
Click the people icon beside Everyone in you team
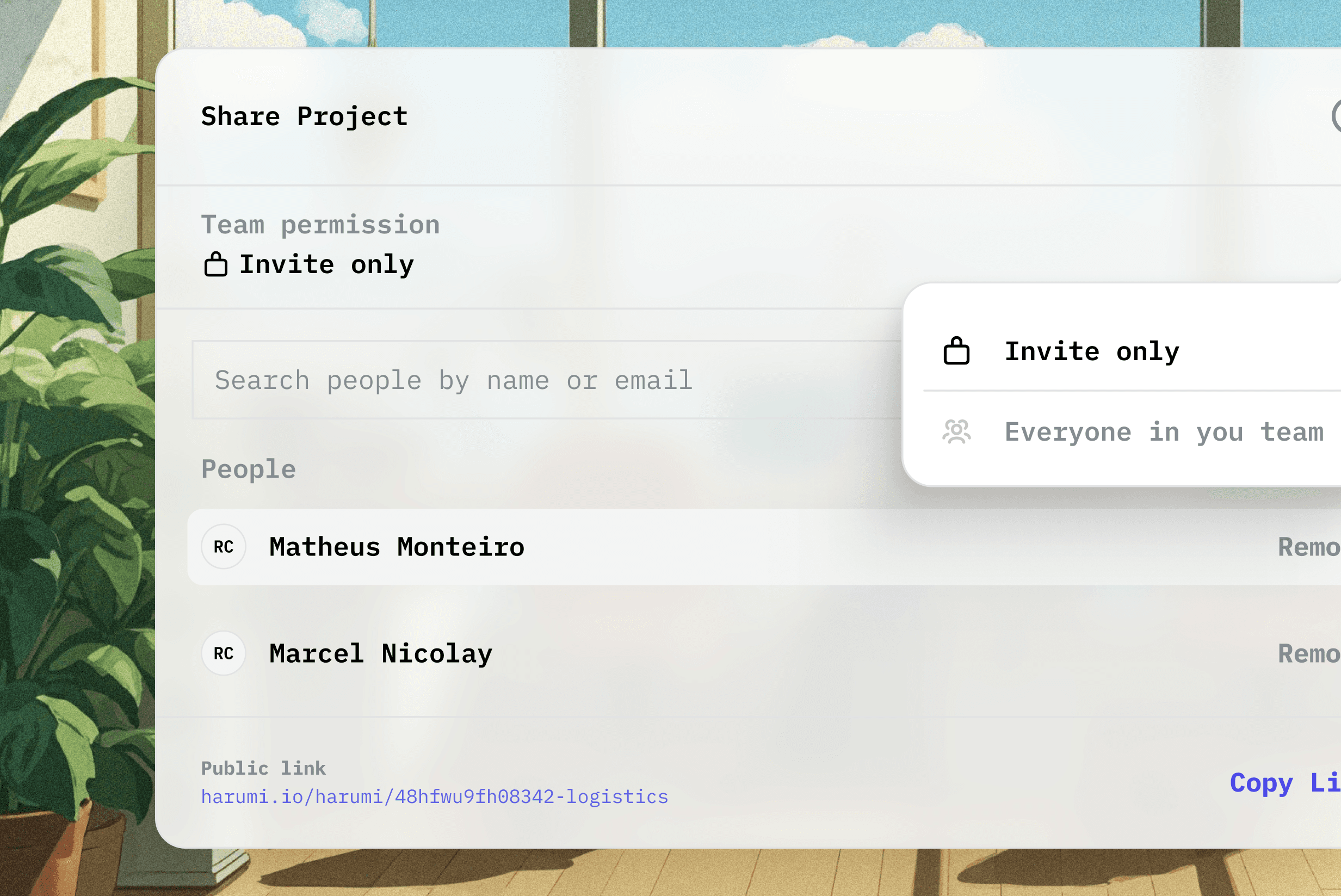957,432
